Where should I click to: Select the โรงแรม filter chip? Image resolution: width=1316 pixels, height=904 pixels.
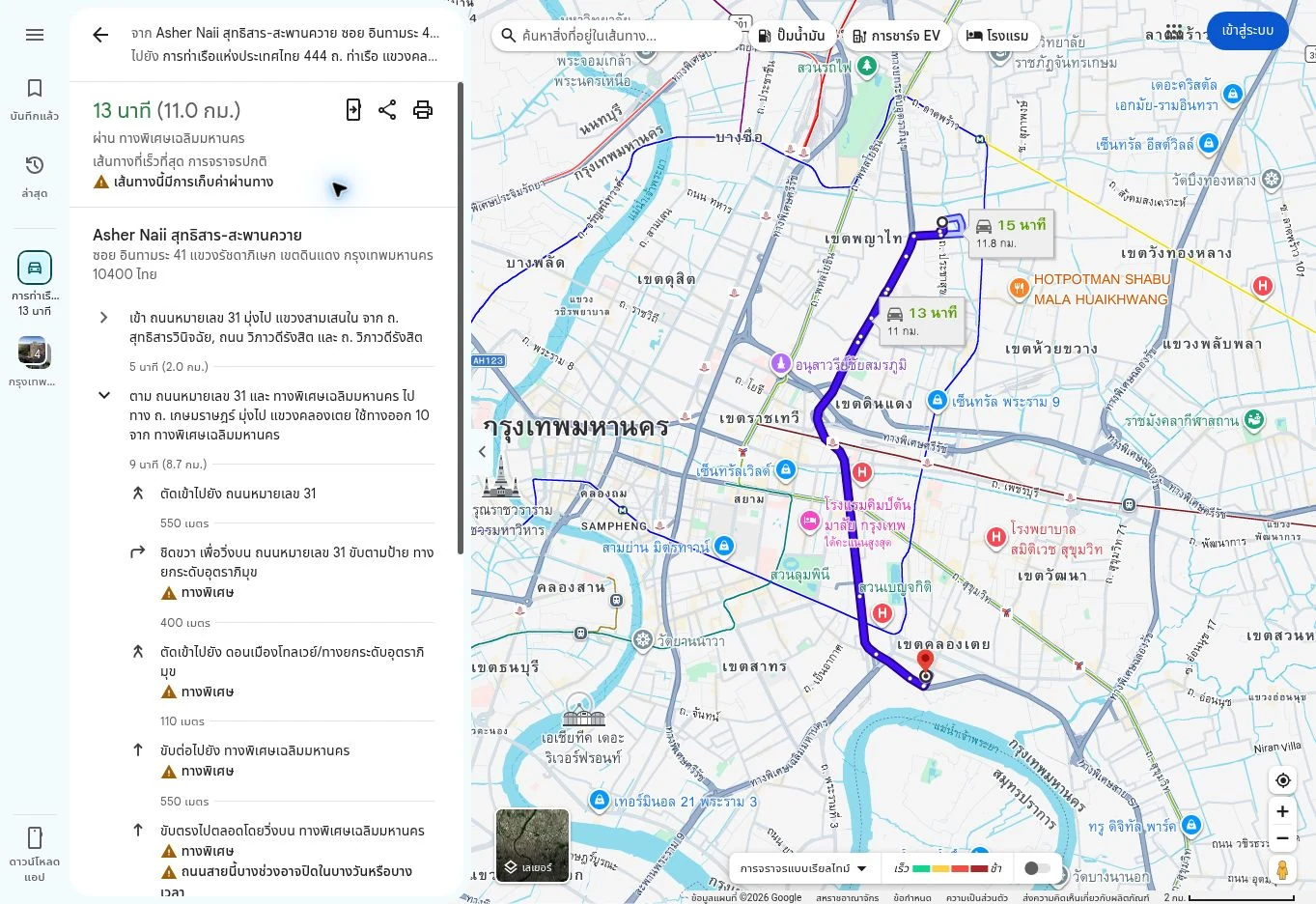[998, 36]
